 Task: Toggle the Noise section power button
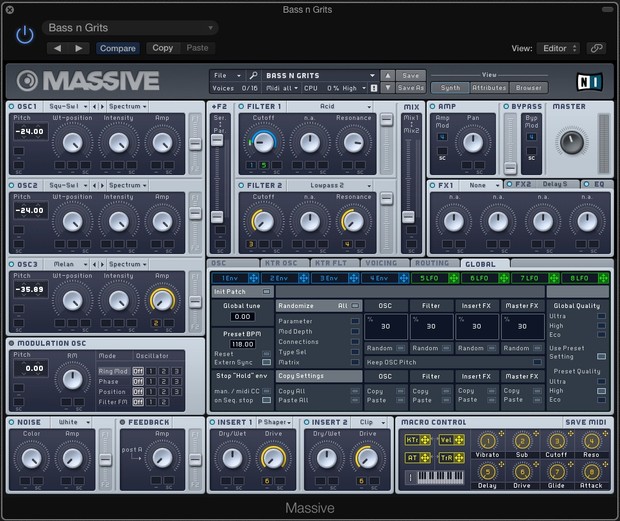[x=11, y=422]
